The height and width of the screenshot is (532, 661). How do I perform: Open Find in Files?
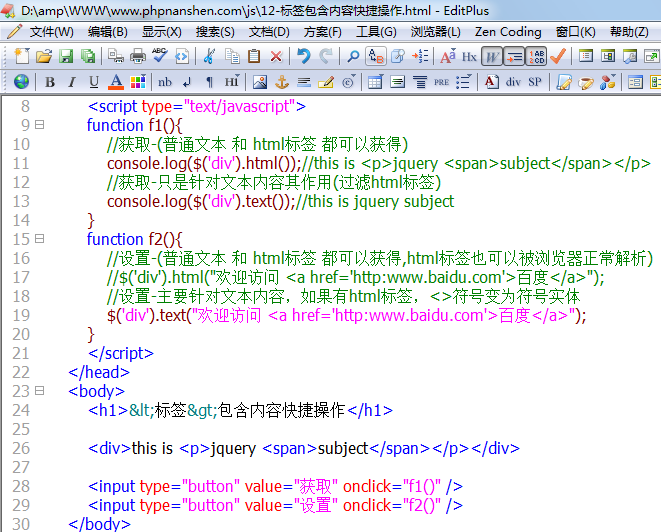click(x=398, y=56)
